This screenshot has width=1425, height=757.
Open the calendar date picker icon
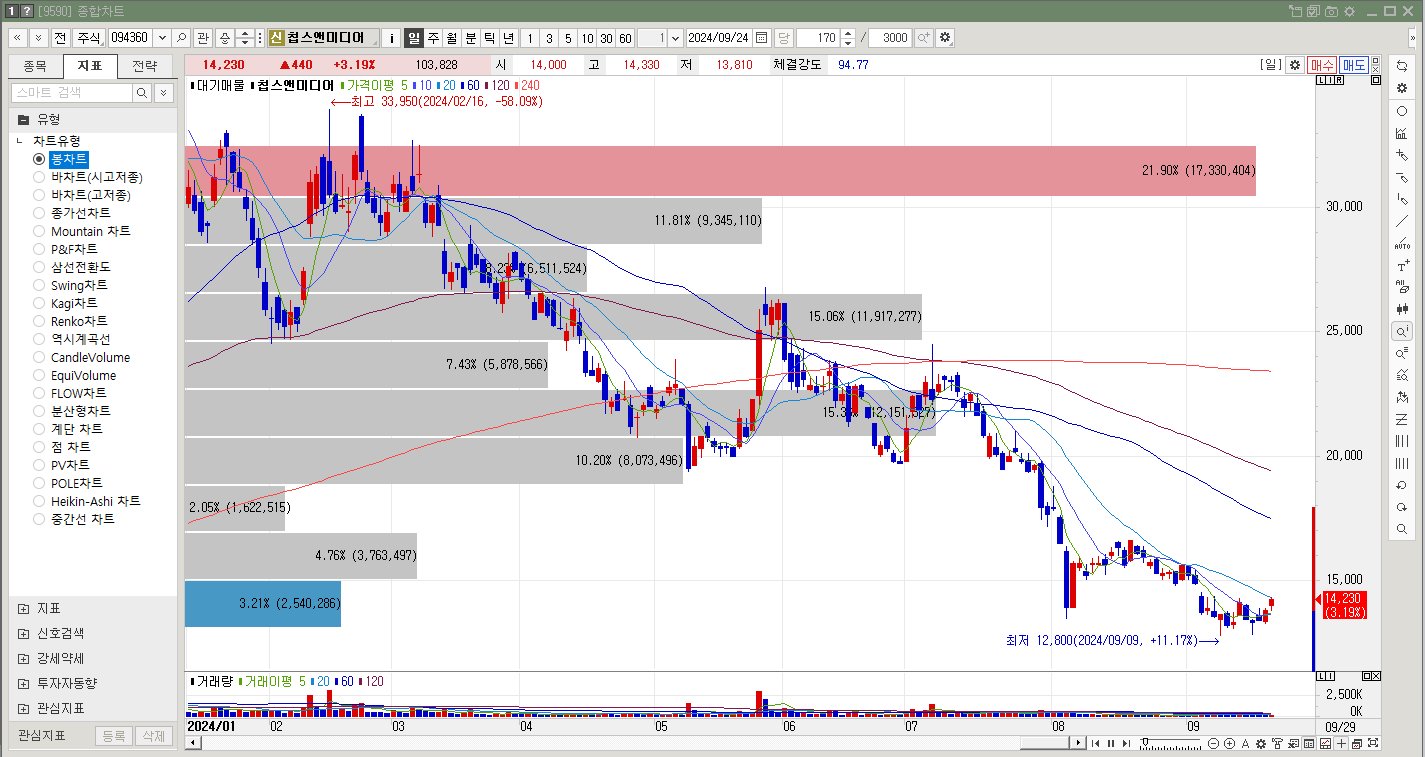(x=762, y=38)
